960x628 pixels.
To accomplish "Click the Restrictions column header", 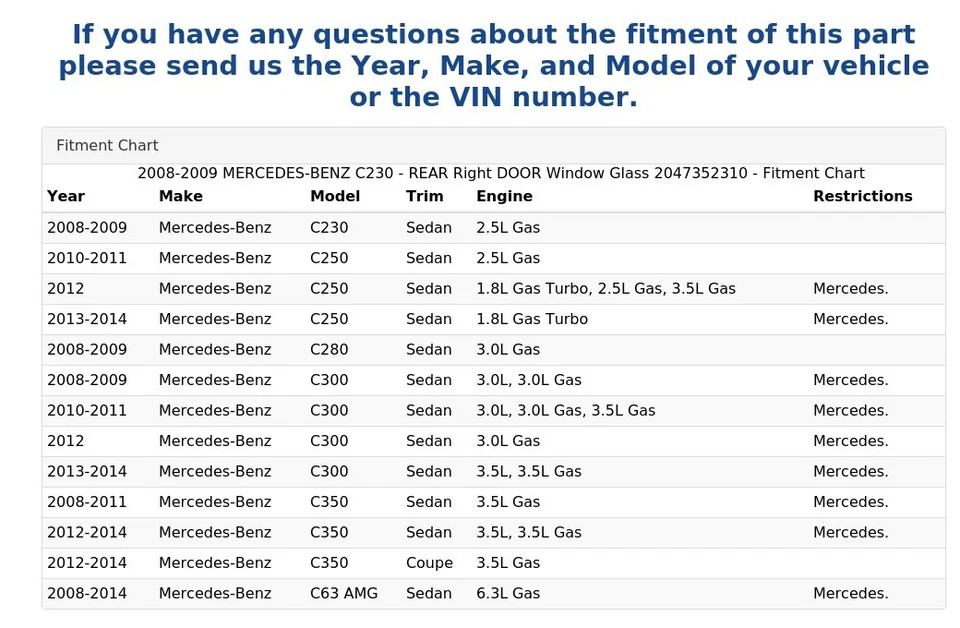I will coord(862,196).
